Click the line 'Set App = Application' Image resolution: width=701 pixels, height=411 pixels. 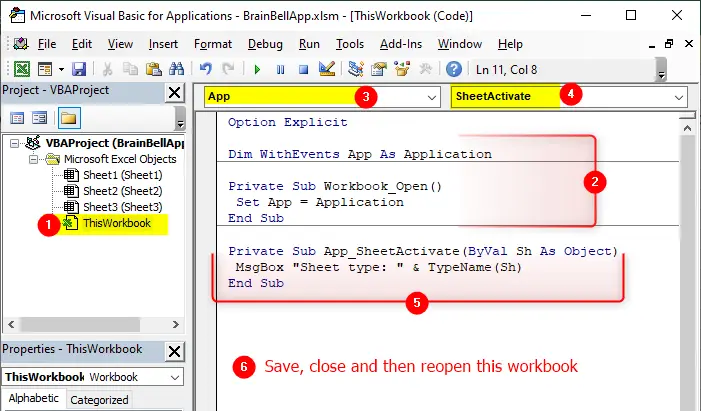click(x=320, y=202)
